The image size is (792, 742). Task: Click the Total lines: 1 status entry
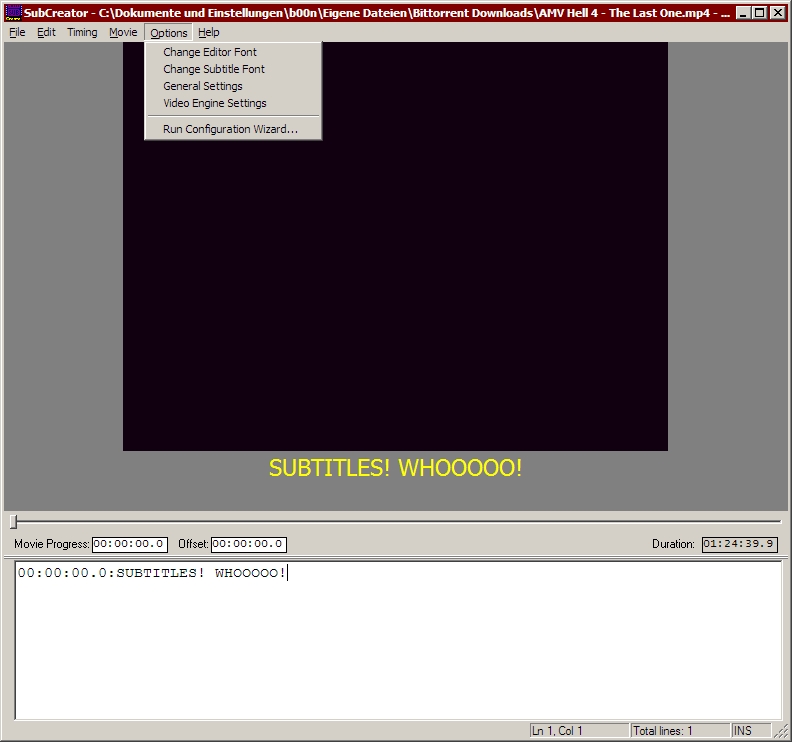[680, 731]
